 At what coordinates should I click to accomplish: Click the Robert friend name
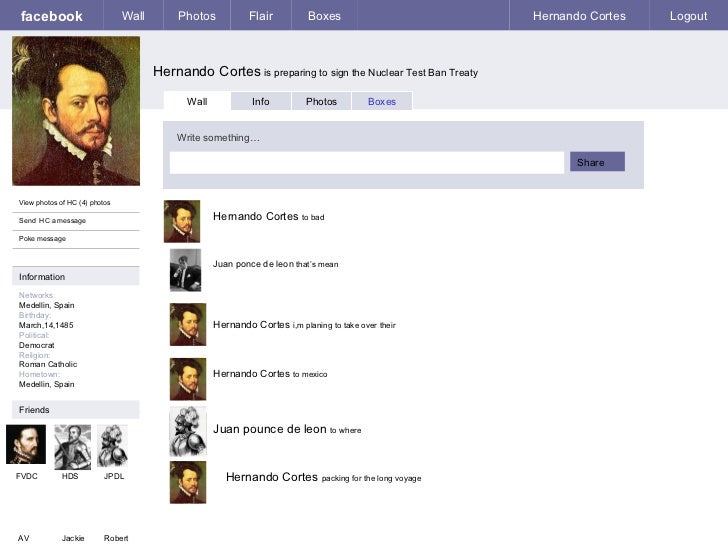tap(116, 538)
